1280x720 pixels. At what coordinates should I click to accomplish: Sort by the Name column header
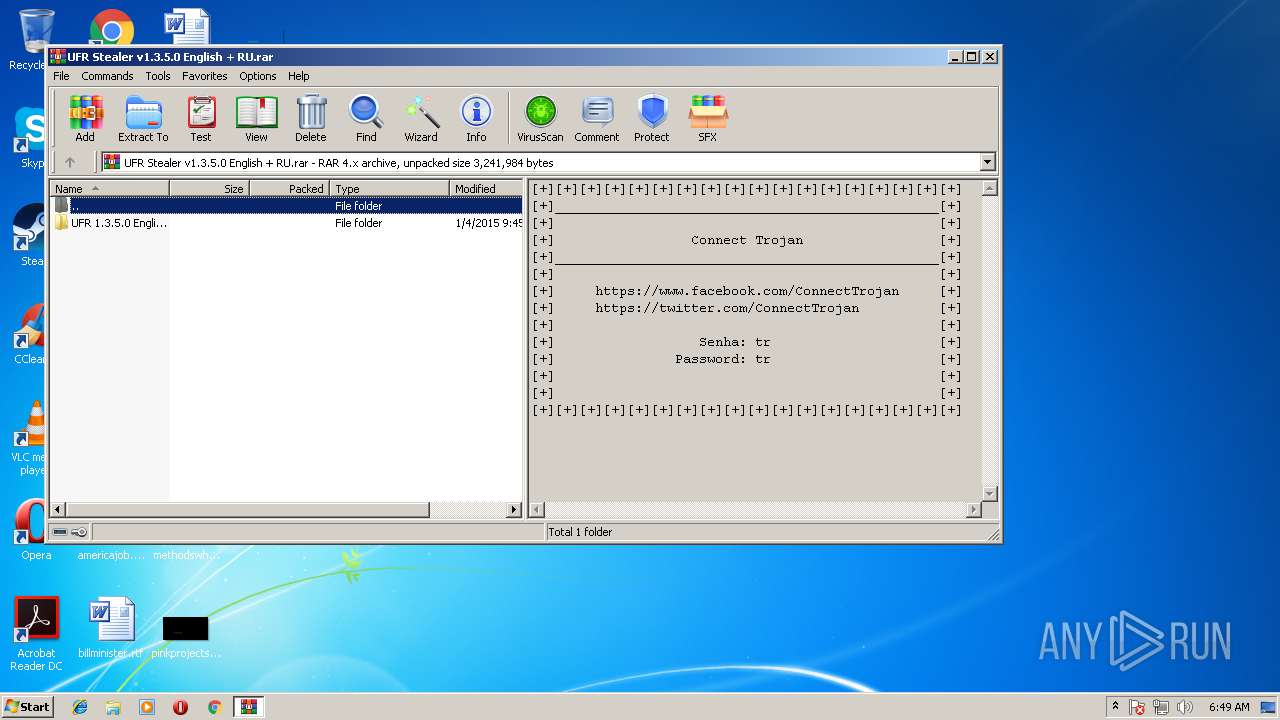pos(110,188)
